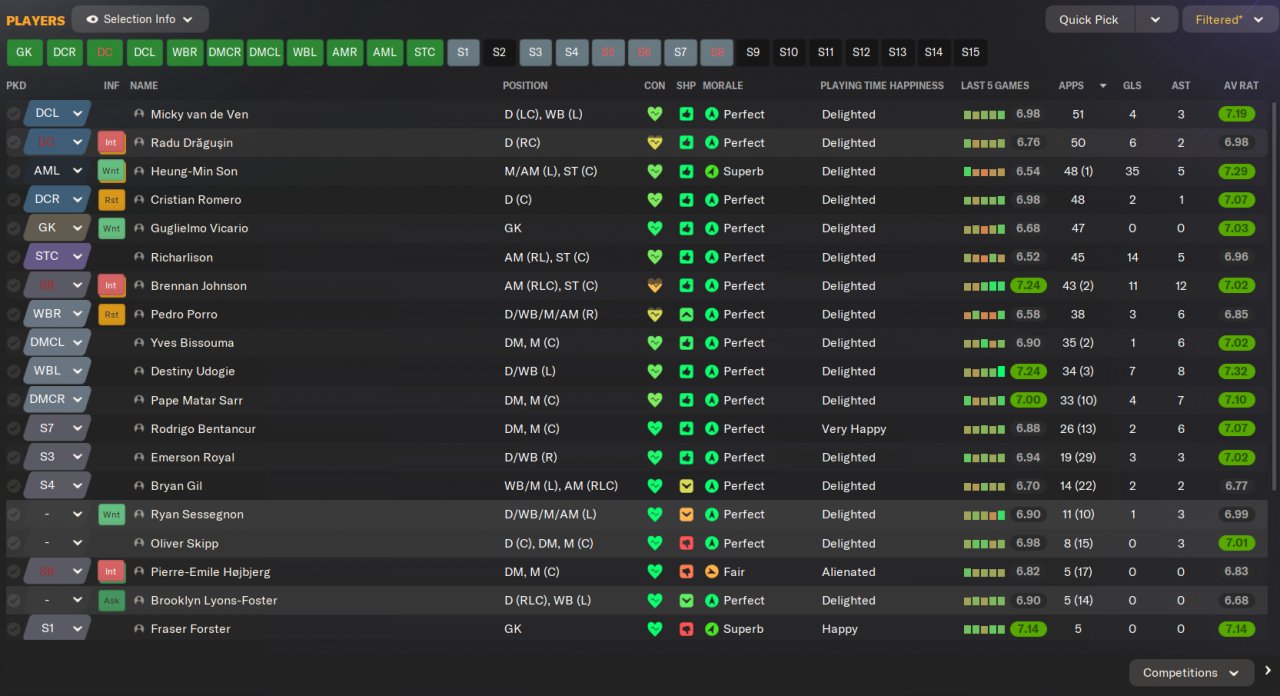1280x696 pixels.
Task: Click last 5 games form bars for Brennan Johnson
Action: click(984, 286)
